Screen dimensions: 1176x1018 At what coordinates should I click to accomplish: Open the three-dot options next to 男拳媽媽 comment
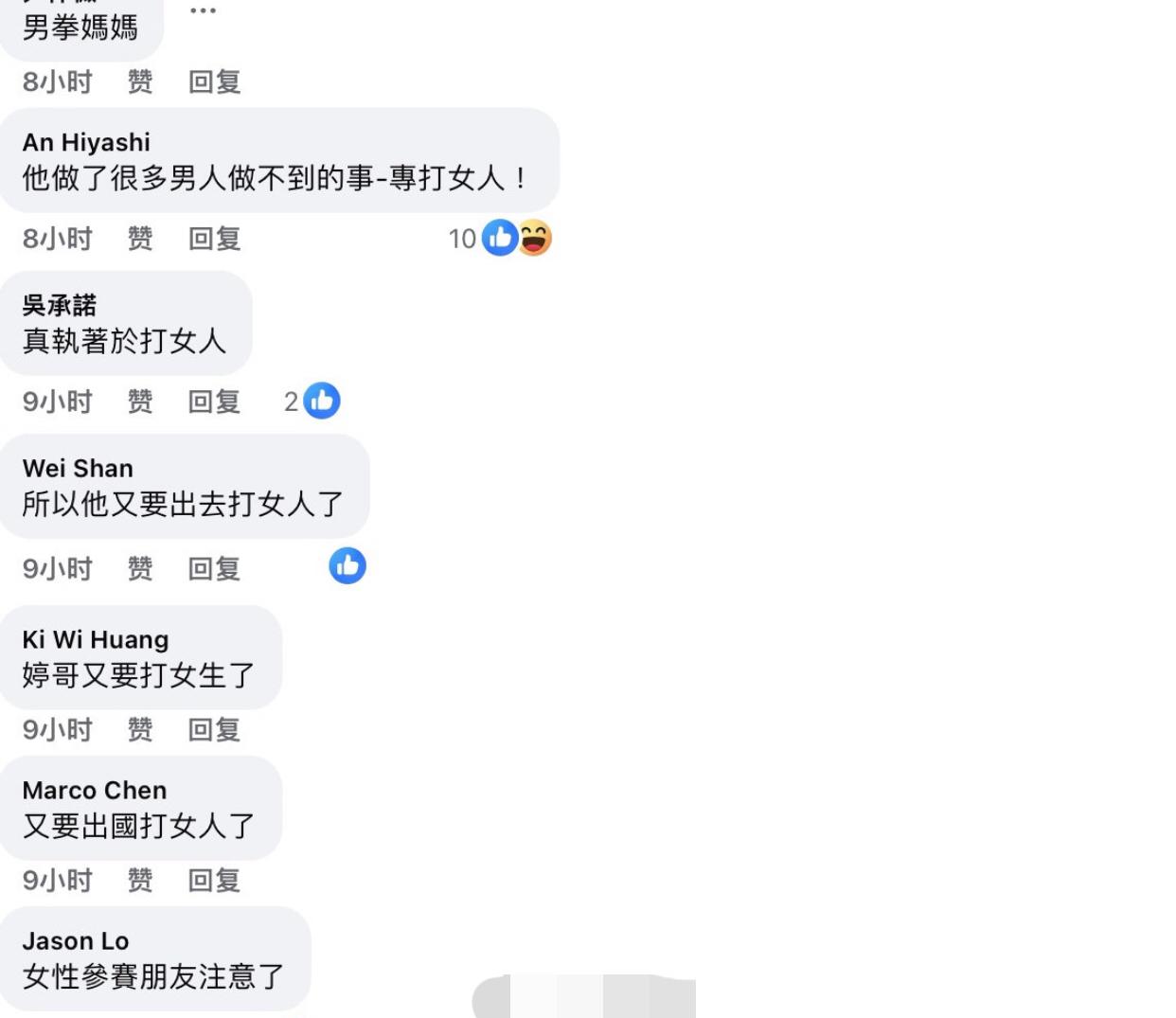(x=203, y=10)
